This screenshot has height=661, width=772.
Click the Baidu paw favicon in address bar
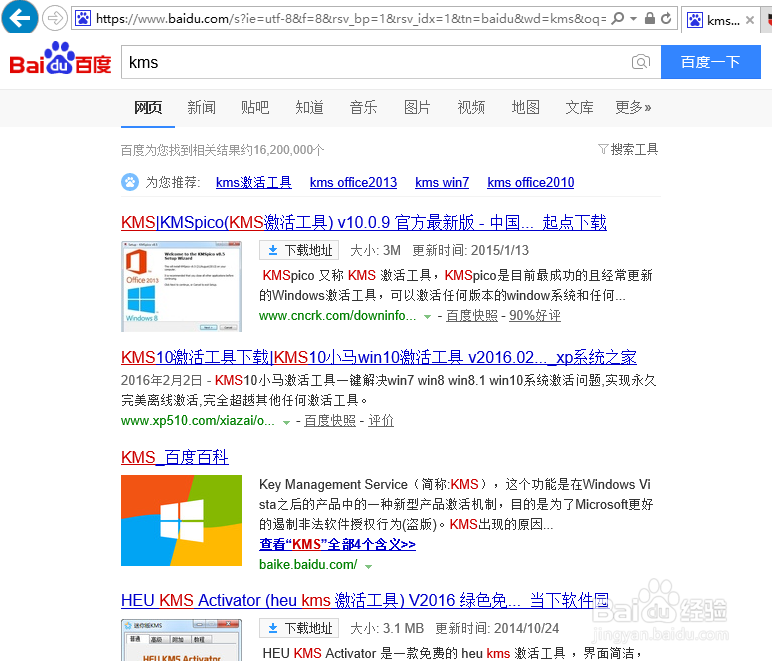tap(83, 19)
